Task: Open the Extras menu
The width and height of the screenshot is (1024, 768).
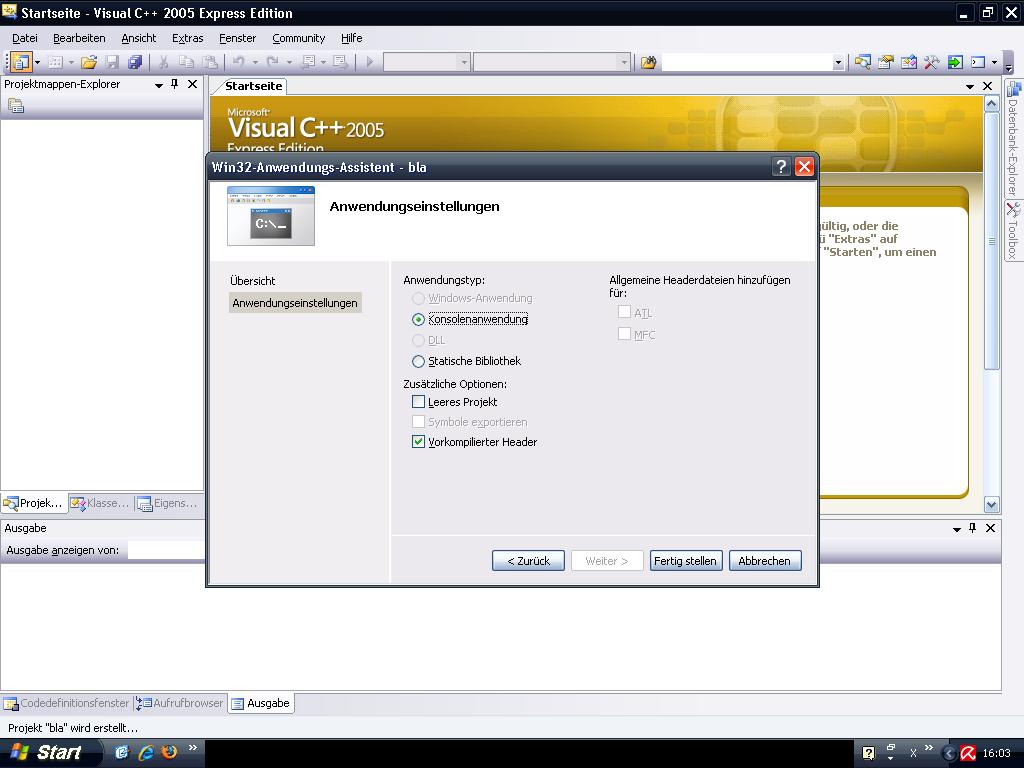Action: tap(187, 38)
